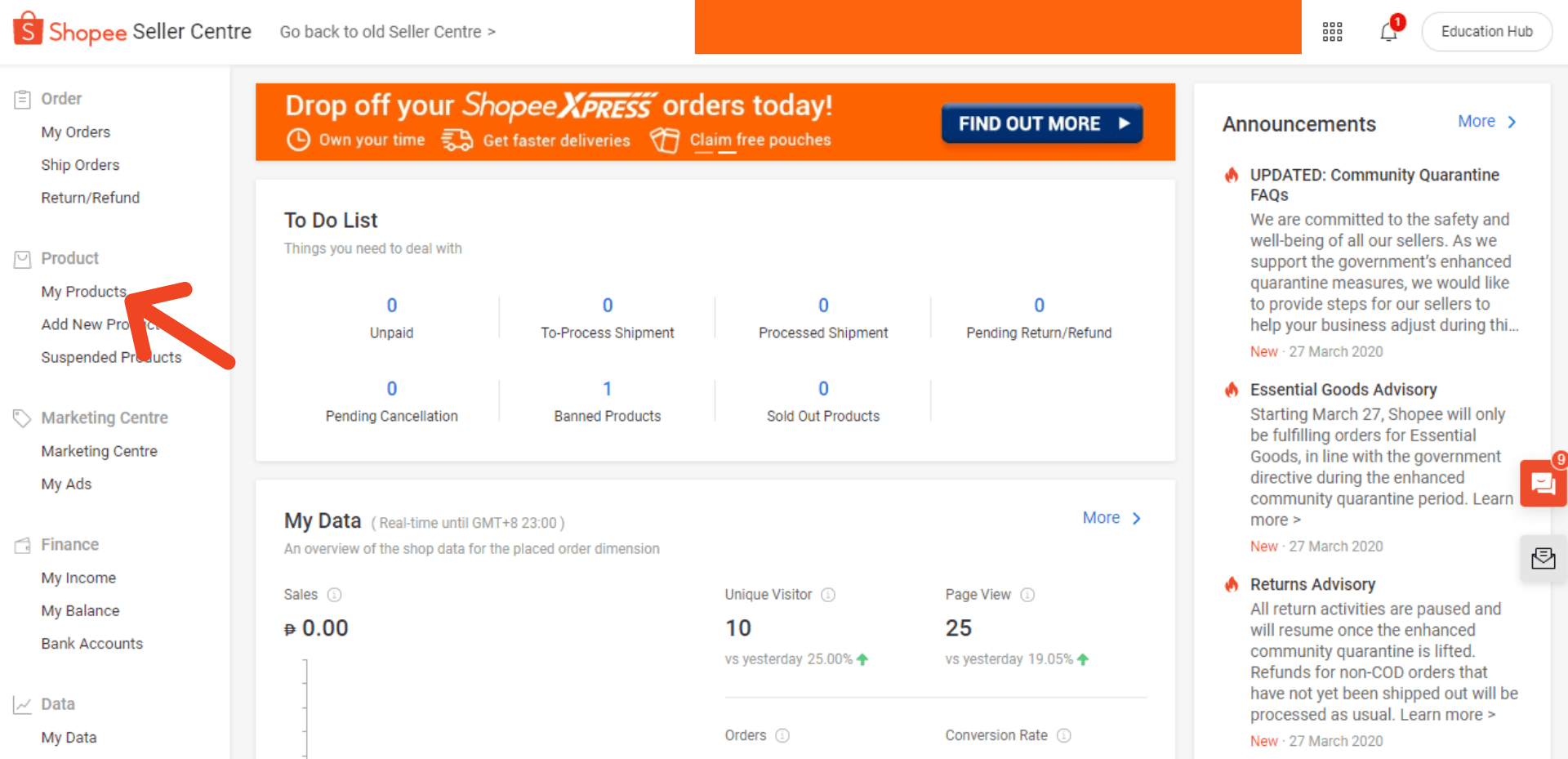The image size is (1568, 759).
Task: Open the Education Hub button
Action: [1486, 32]
